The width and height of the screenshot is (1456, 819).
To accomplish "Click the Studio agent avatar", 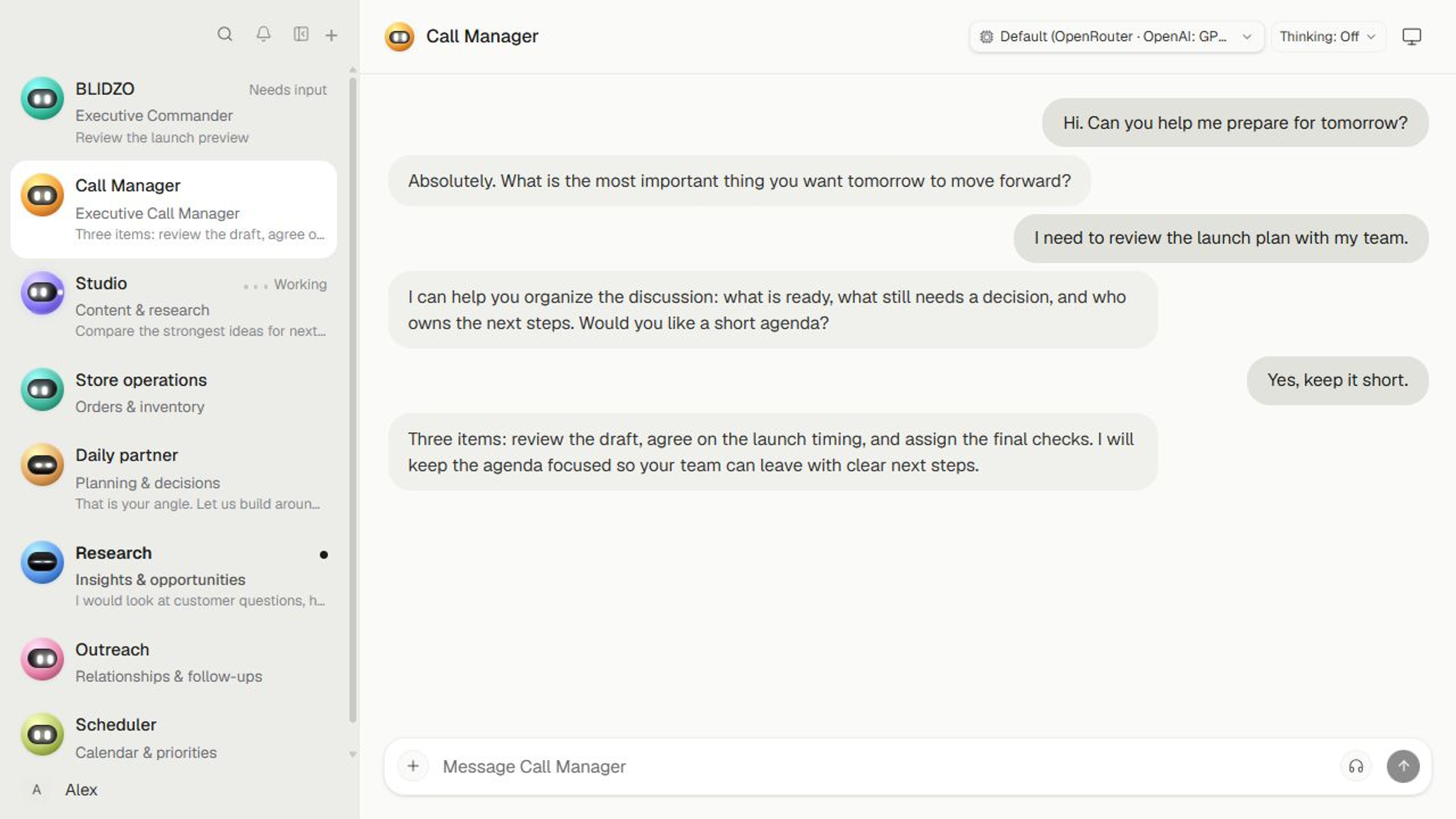I will [x=42, y=293].
